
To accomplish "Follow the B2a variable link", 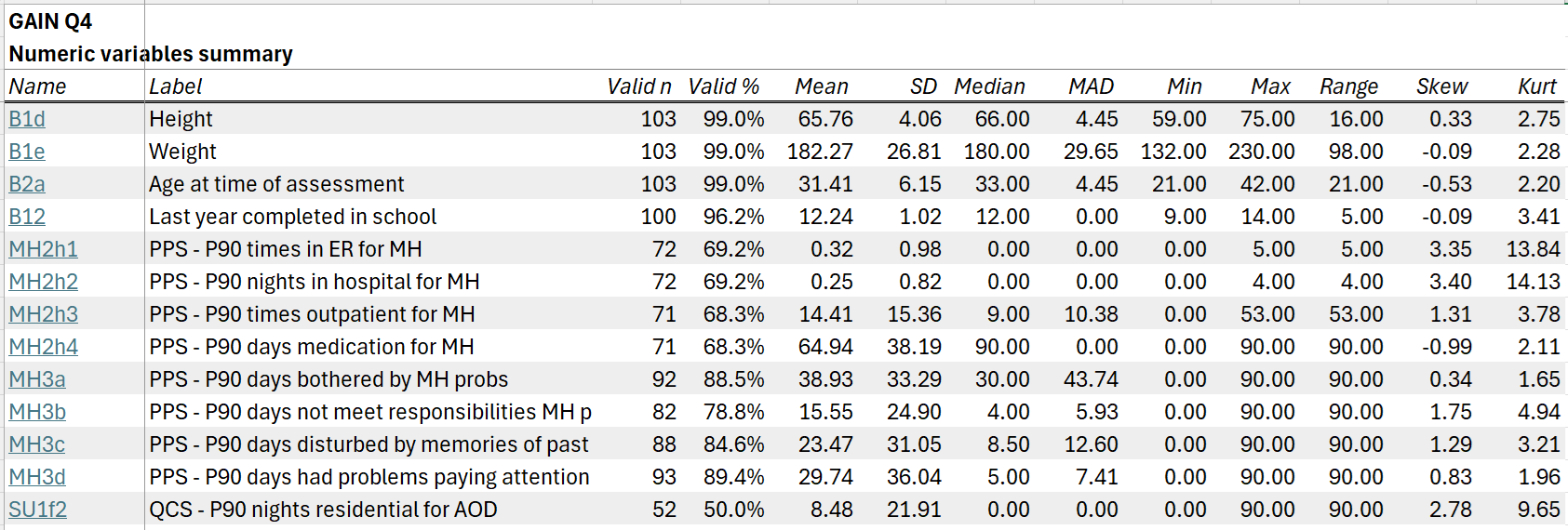I will (x=27, y=184).
